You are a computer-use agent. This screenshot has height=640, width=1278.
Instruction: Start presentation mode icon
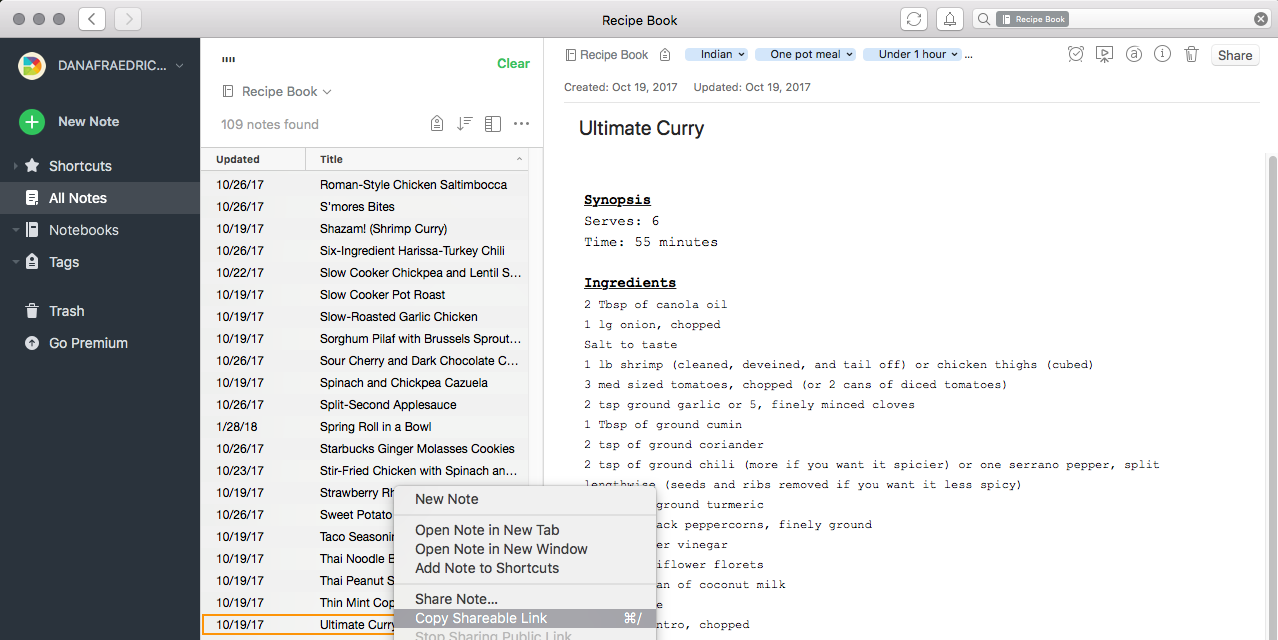point(1104,55)
